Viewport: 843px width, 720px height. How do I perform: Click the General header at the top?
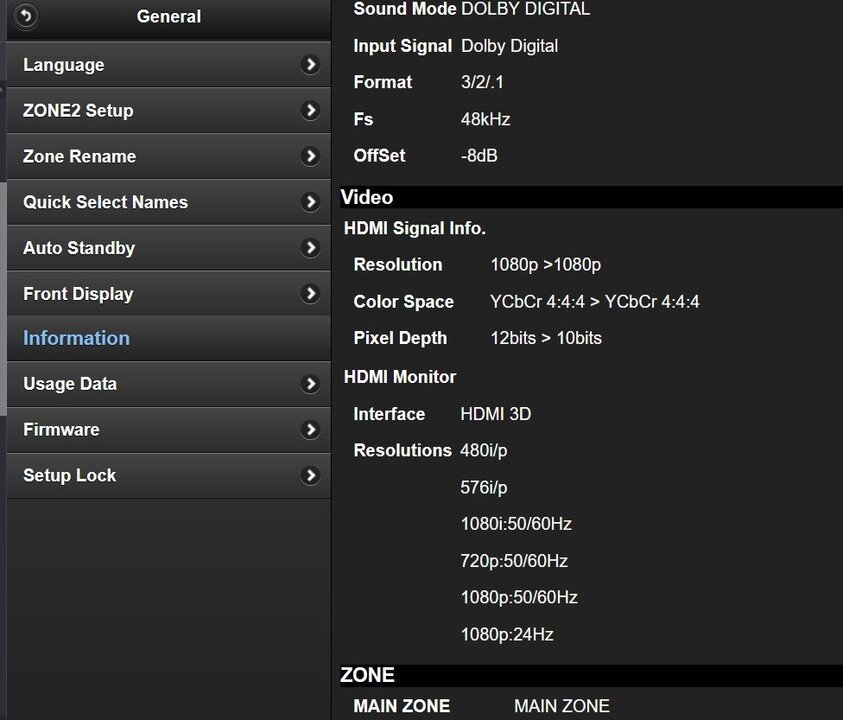(x=168, y=16)
